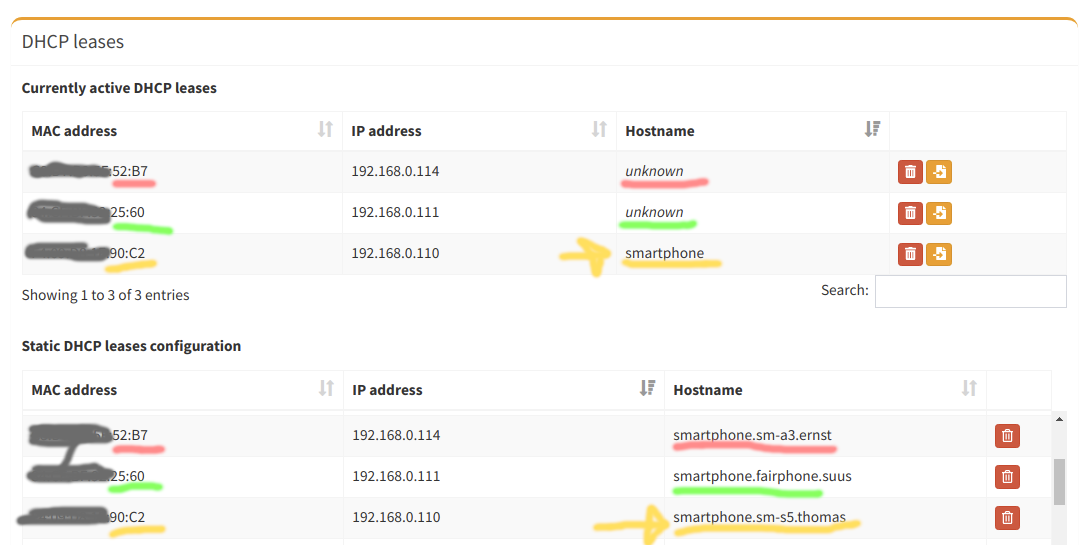Select unknown hostname for 192.168.0.114

[654, 171]
